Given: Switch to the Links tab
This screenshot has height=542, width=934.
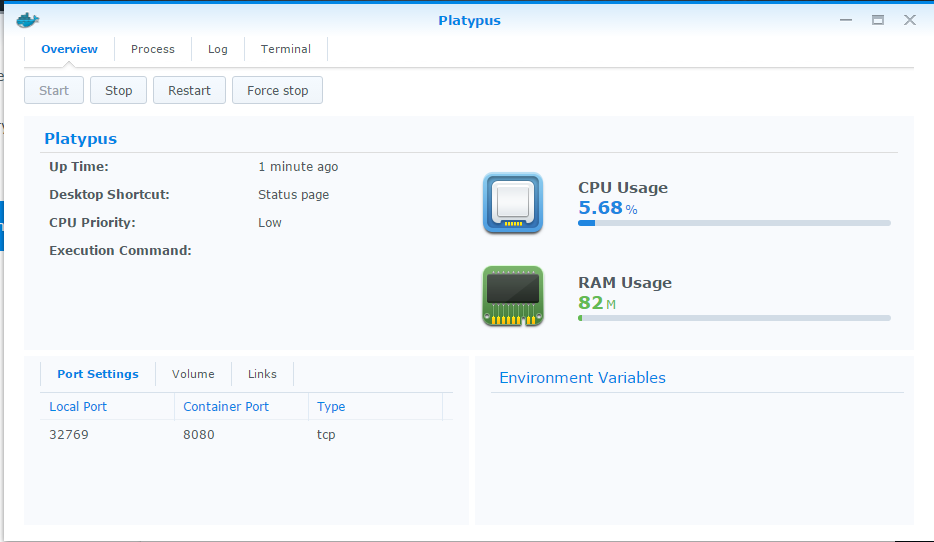Looking at the screenshot, I should click(262, 374).
